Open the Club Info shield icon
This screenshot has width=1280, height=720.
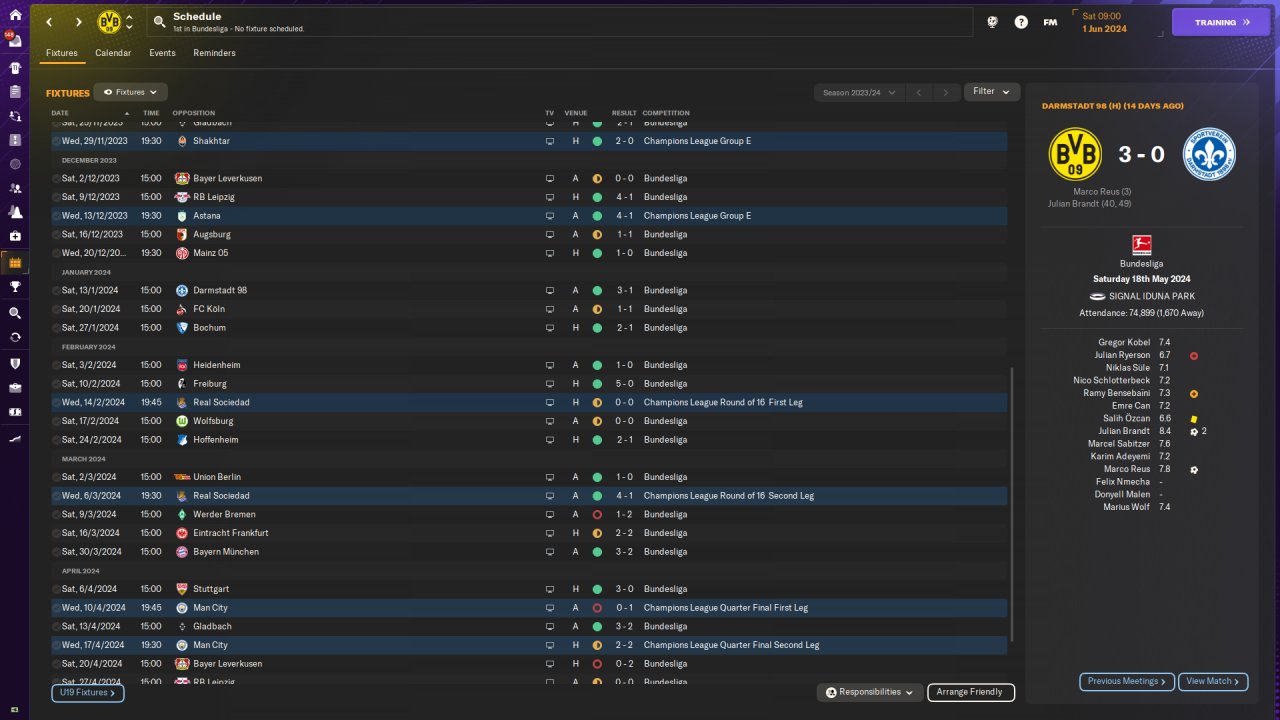[15, 363]
